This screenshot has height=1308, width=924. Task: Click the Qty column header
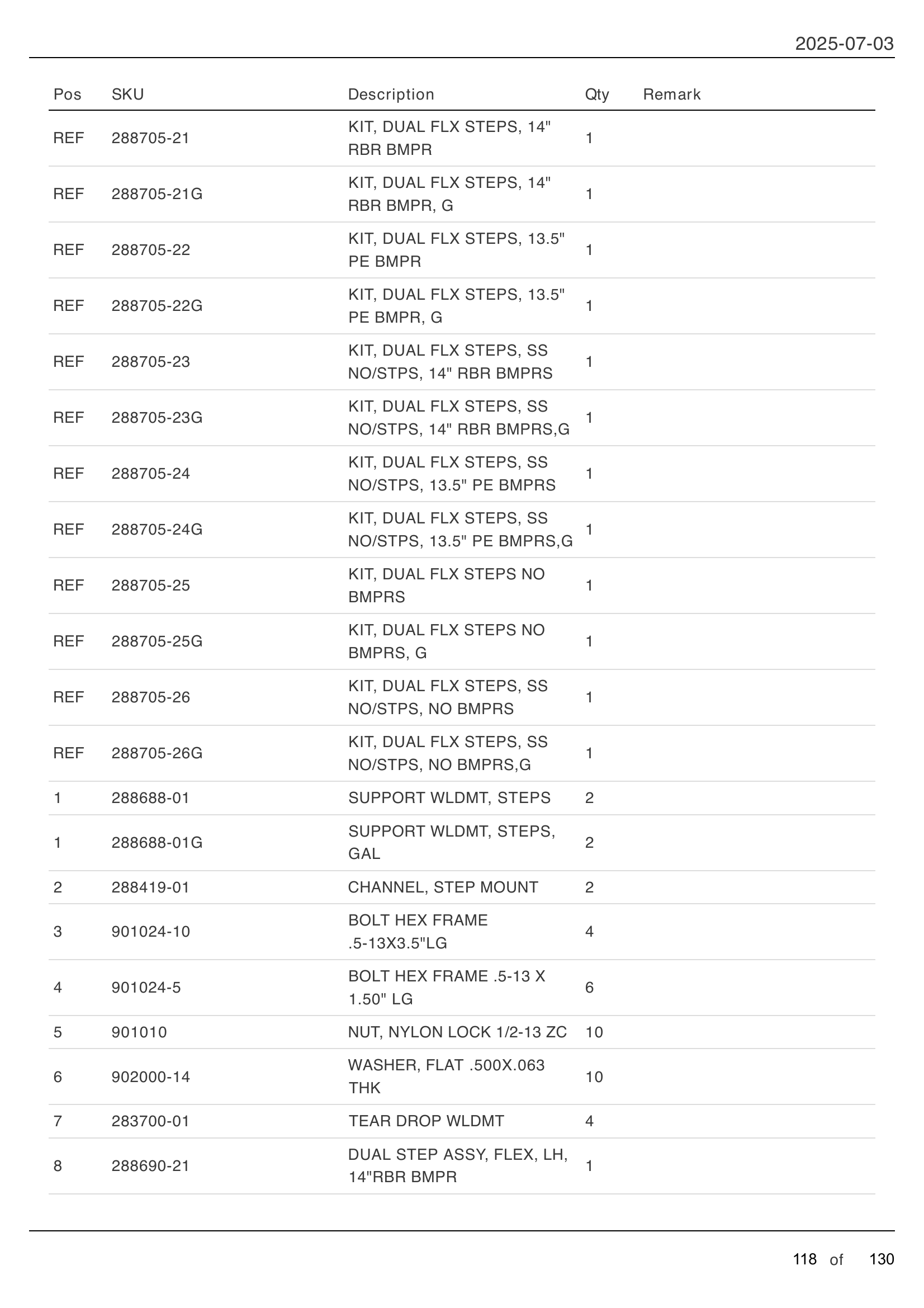[x=596, y=95]
